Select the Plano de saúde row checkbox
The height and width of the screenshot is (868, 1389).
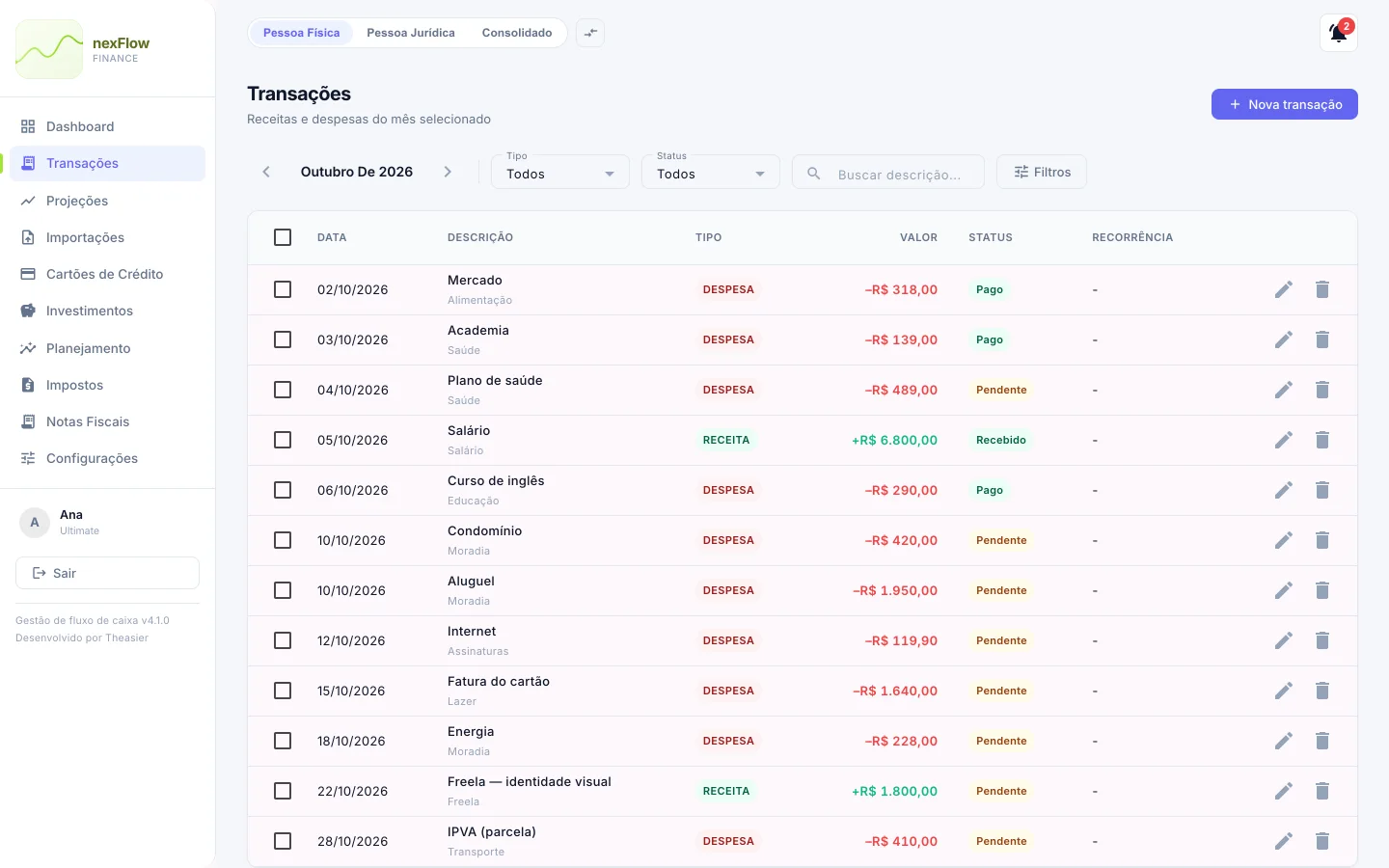pyautogui.click(x=283, y=390)
